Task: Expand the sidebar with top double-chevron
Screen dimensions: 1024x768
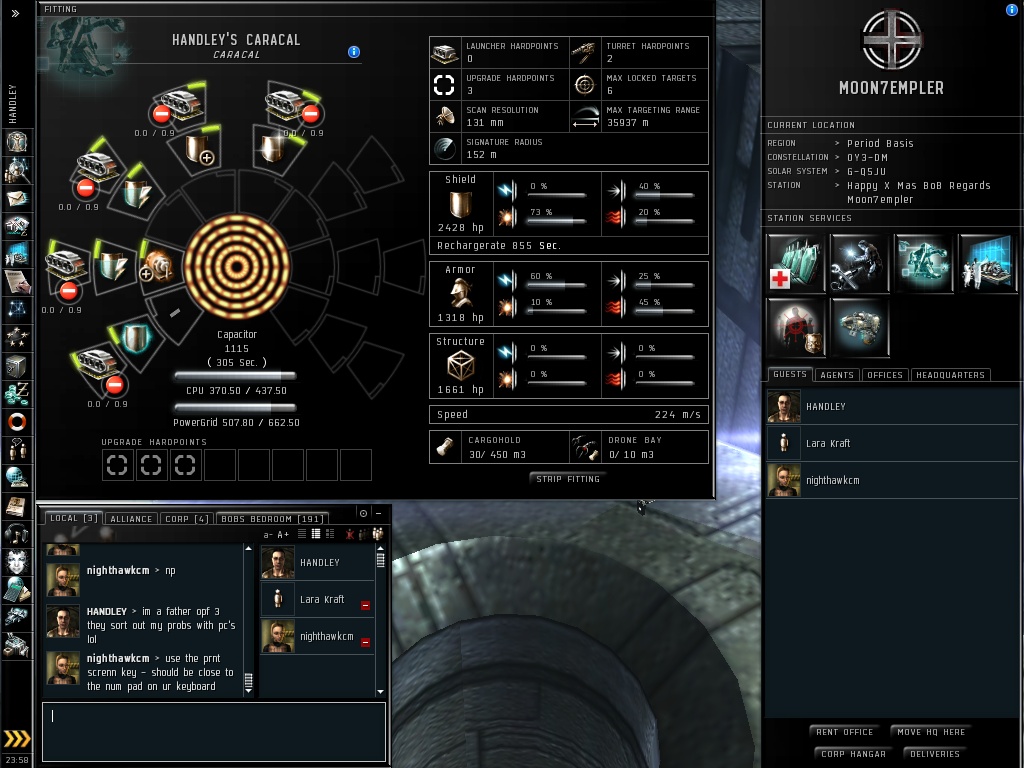Action: 15,13
